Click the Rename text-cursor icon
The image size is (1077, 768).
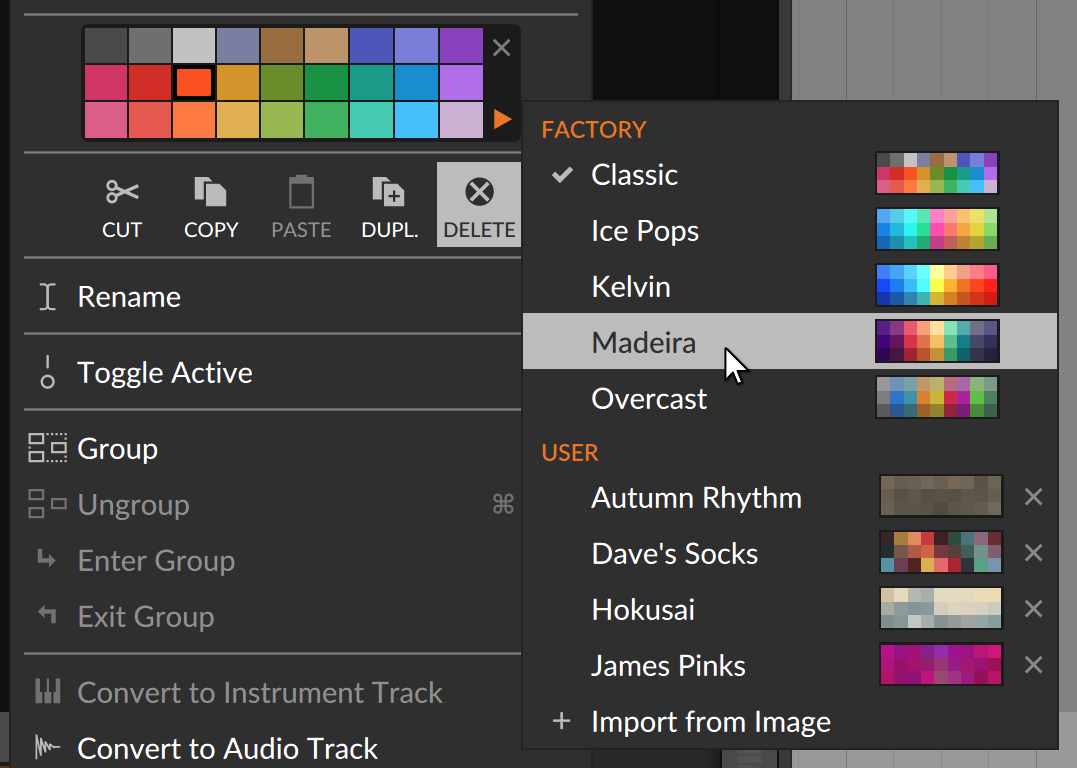(45, 296)
